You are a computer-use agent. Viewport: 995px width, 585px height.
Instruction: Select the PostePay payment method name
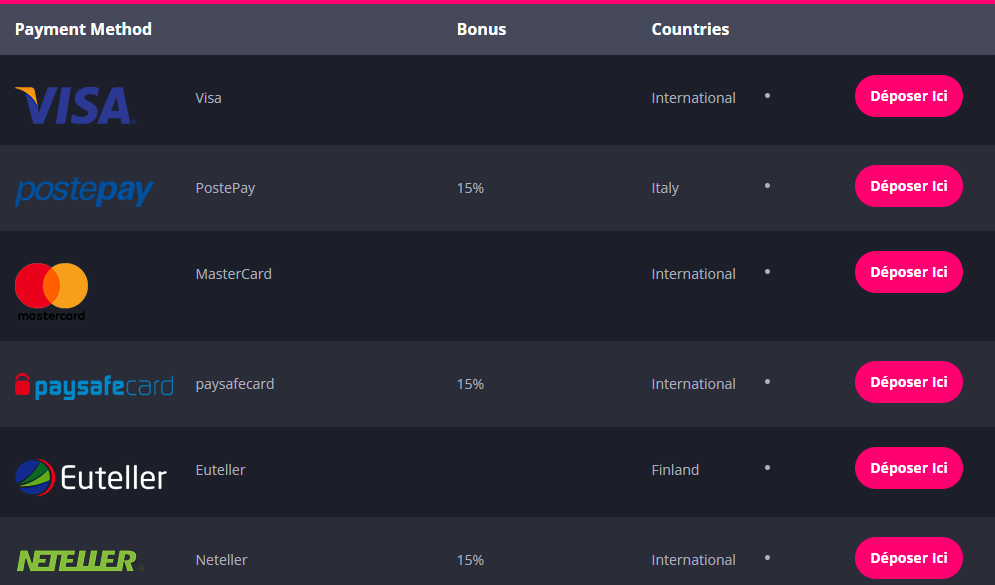click(x=225, y=188)
